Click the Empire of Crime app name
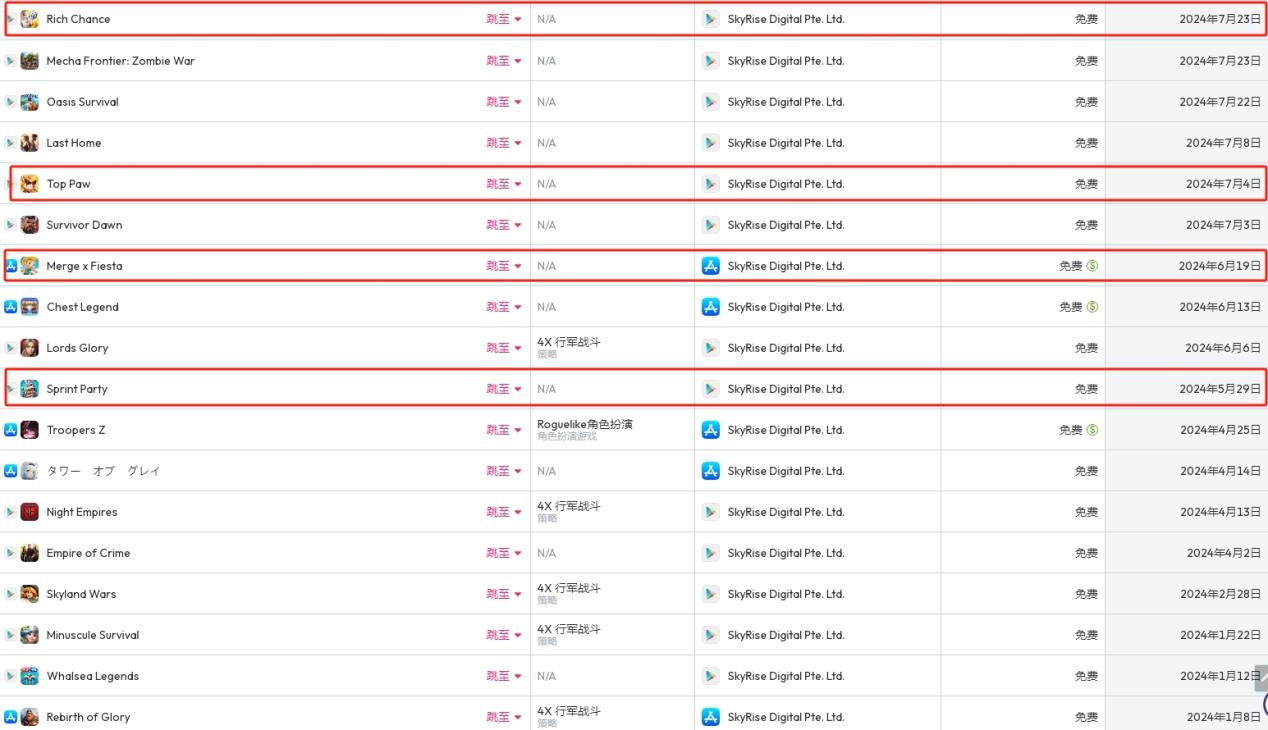 (x=88, y=553)
